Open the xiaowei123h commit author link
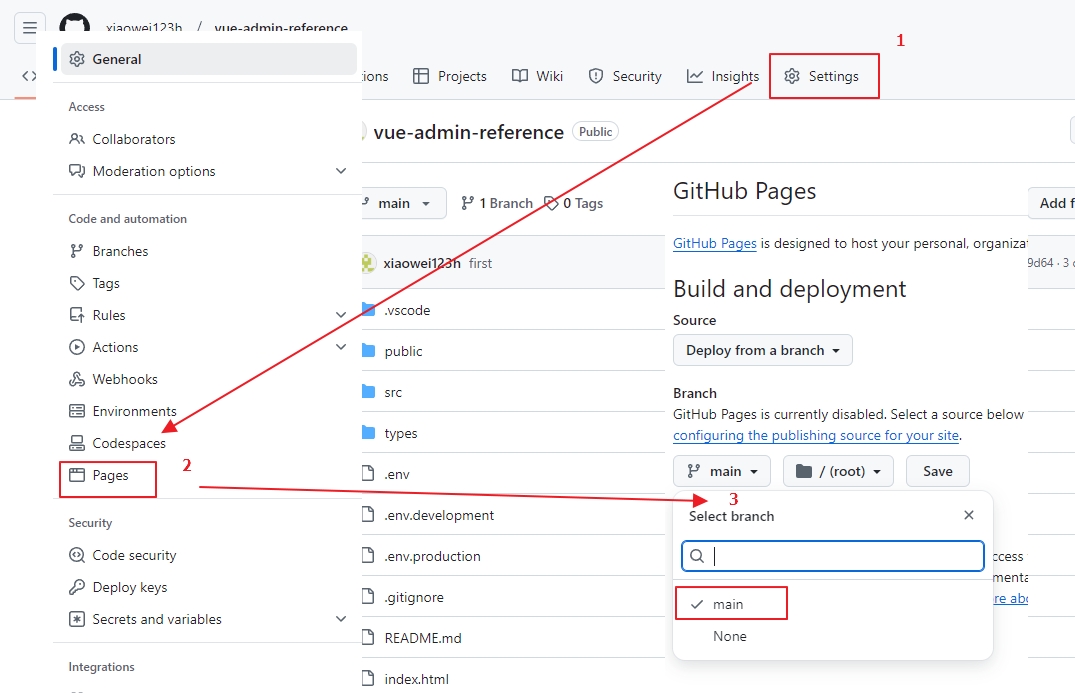The image size is (1075, 693). (x=422, y=263)
